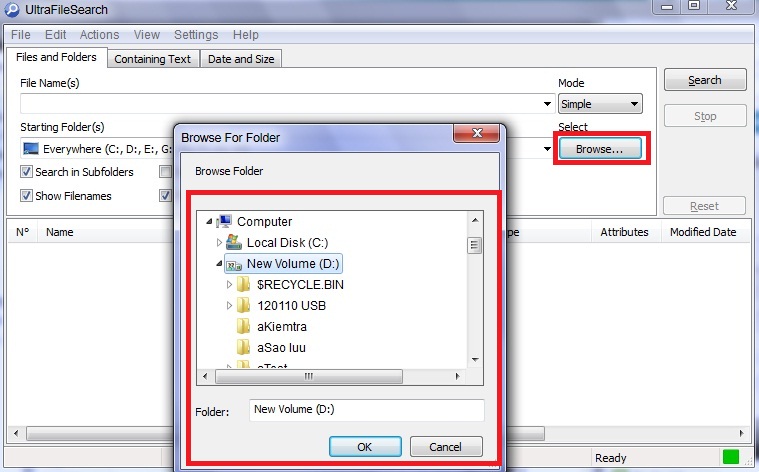
Task: Open the Mode dropdown set to Simple
Action: coord(600,104)
